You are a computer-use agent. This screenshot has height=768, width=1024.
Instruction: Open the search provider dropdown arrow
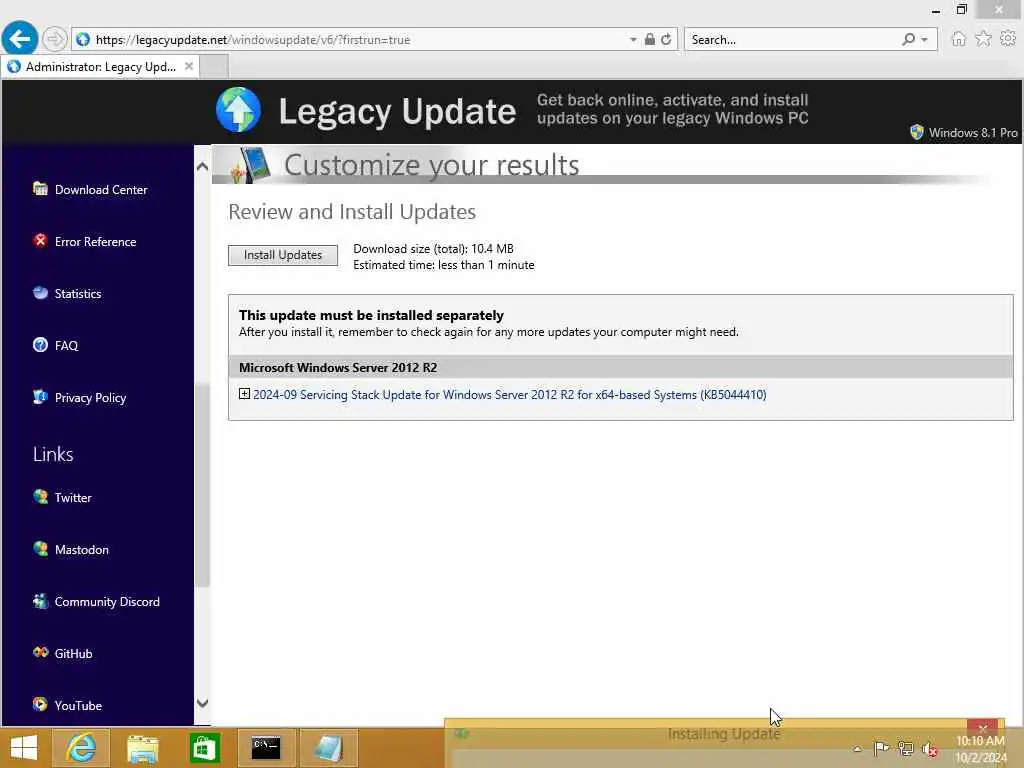pos(924,40)
